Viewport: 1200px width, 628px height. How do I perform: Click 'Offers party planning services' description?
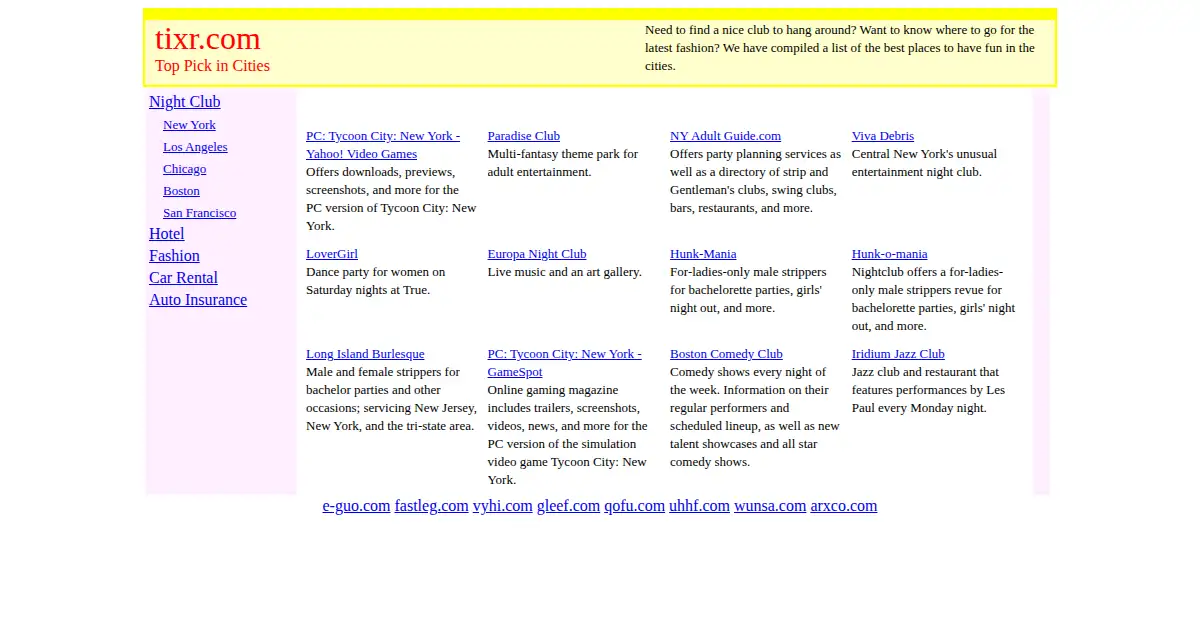click(x=755, y=181)
